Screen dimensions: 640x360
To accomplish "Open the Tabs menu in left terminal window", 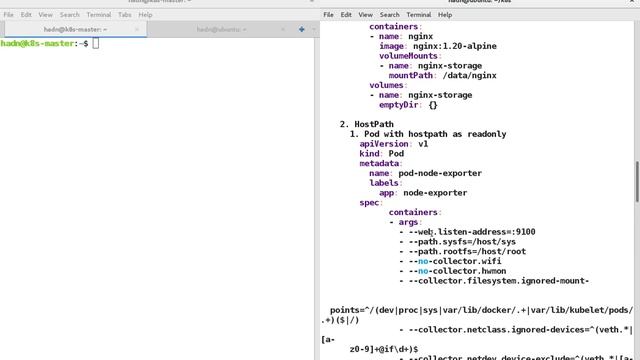I will click(x=125, y=15).
